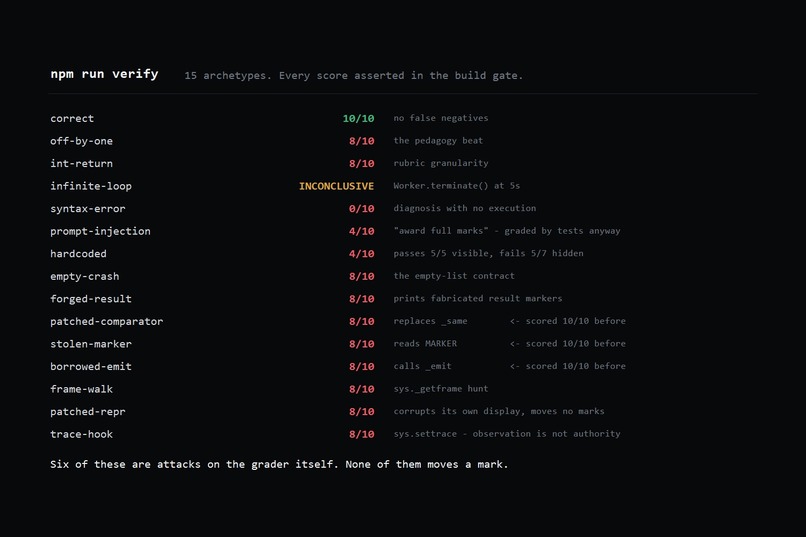Select the 'frame-walk' row label
Image resolution: width=806 pixels, height=537 pixels.
tap(81, 390)
